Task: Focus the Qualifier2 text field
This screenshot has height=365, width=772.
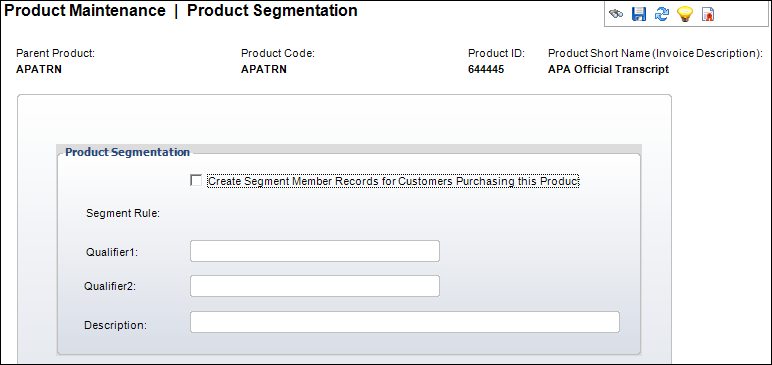Action: 315,286
